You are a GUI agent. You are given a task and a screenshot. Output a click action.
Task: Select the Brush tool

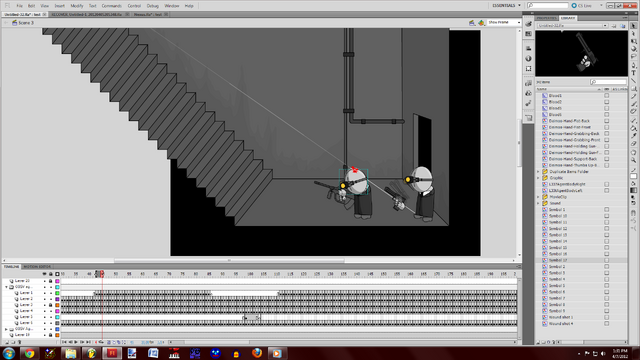tap(633, 104)
